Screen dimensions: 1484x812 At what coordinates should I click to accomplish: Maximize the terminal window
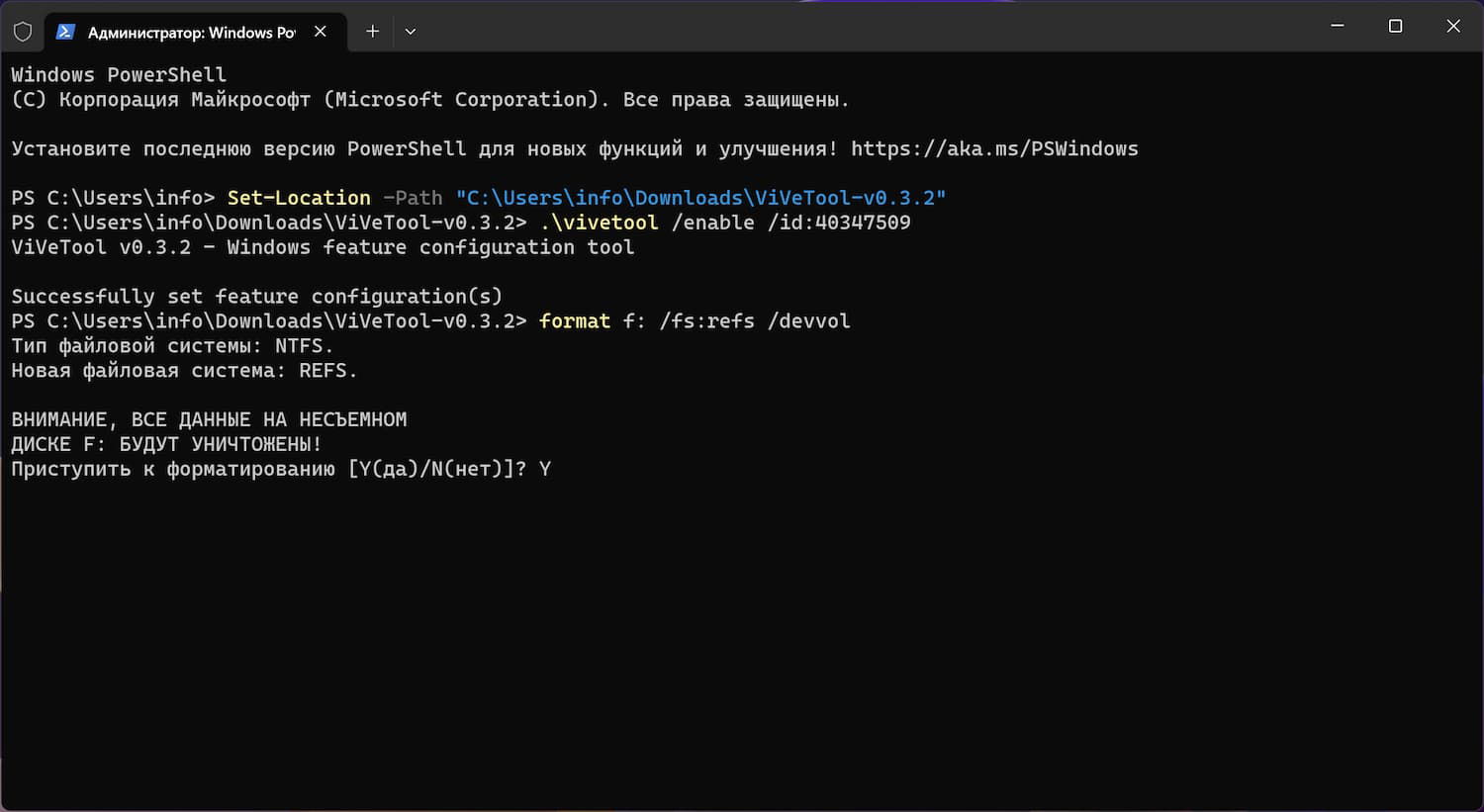click(1395, 27)
